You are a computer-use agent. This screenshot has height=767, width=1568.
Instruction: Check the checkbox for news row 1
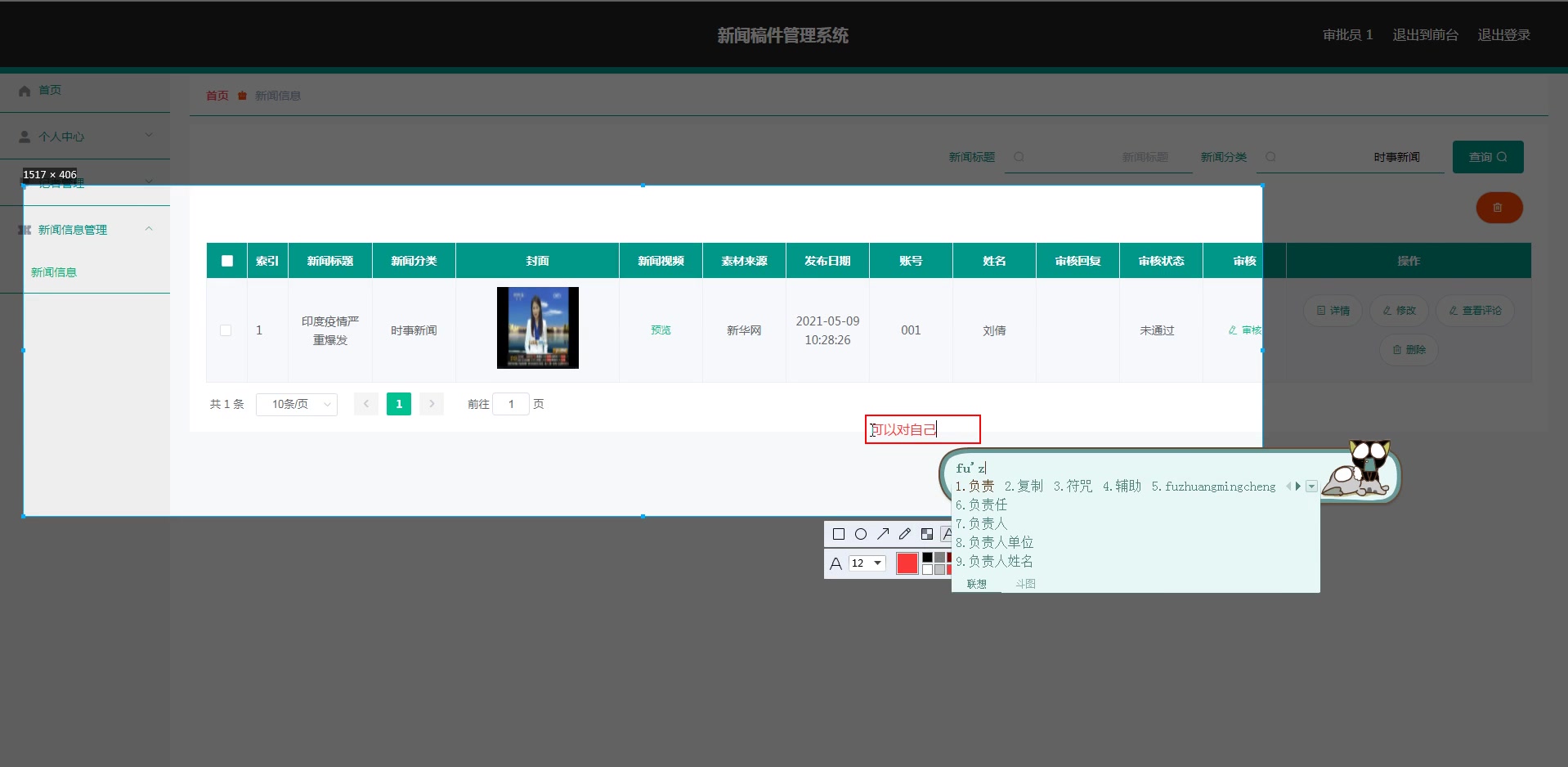(226, 330)
